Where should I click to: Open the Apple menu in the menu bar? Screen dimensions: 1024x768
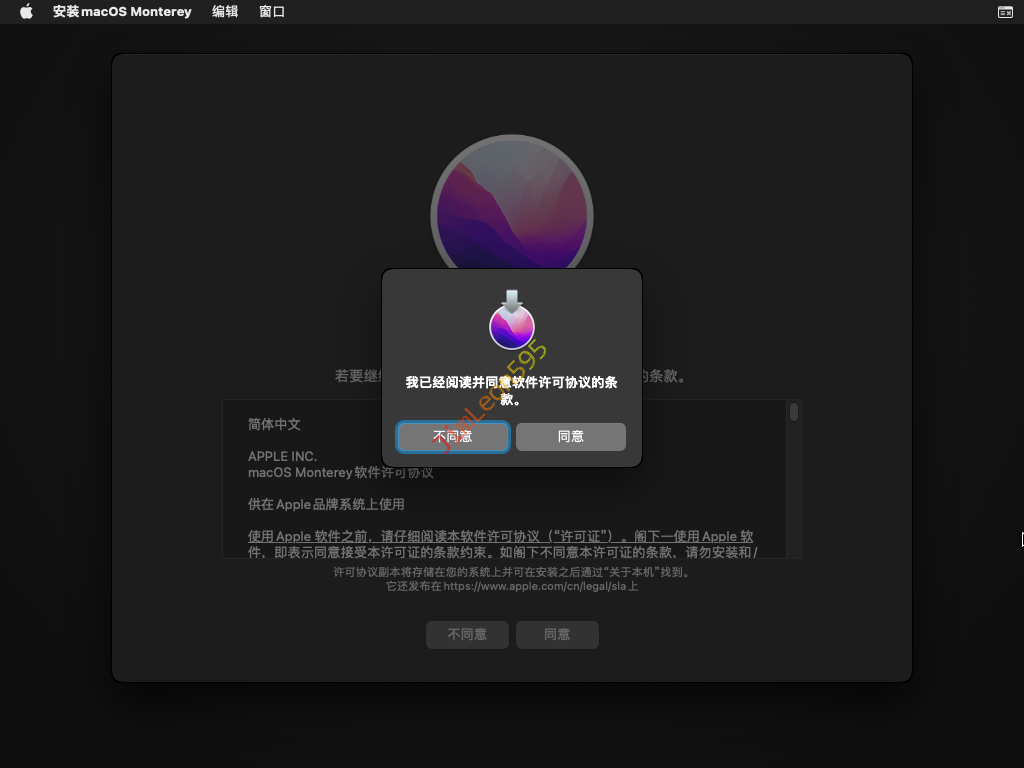[27, 12]
